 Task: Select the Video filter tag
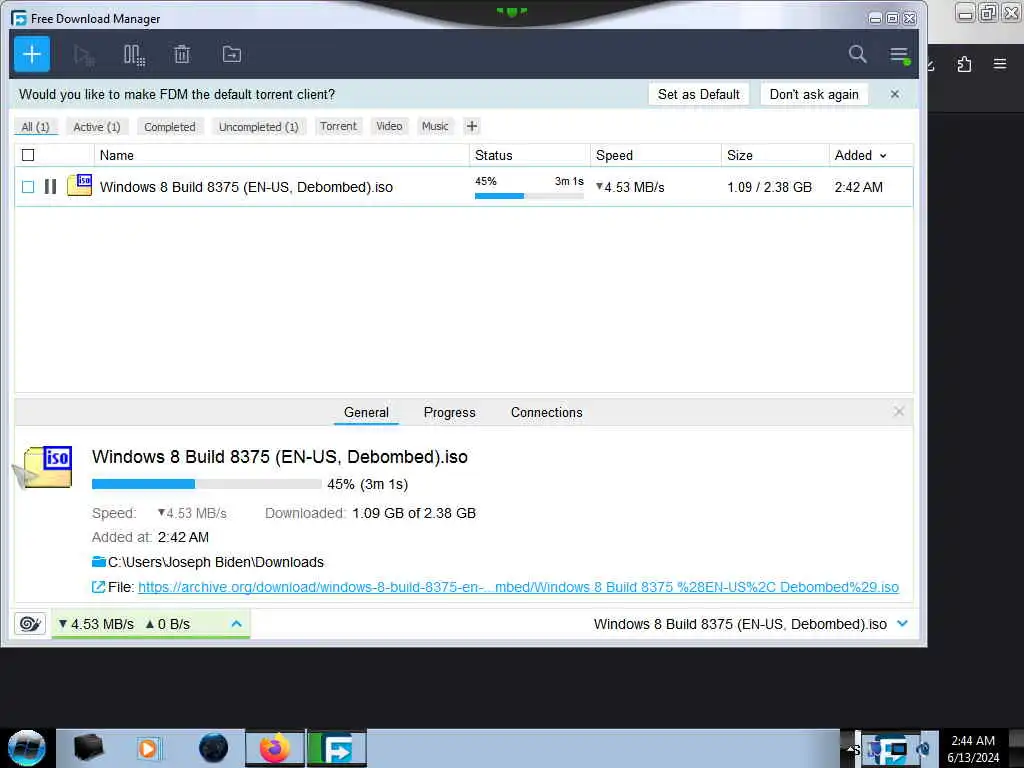click(389, 126)
